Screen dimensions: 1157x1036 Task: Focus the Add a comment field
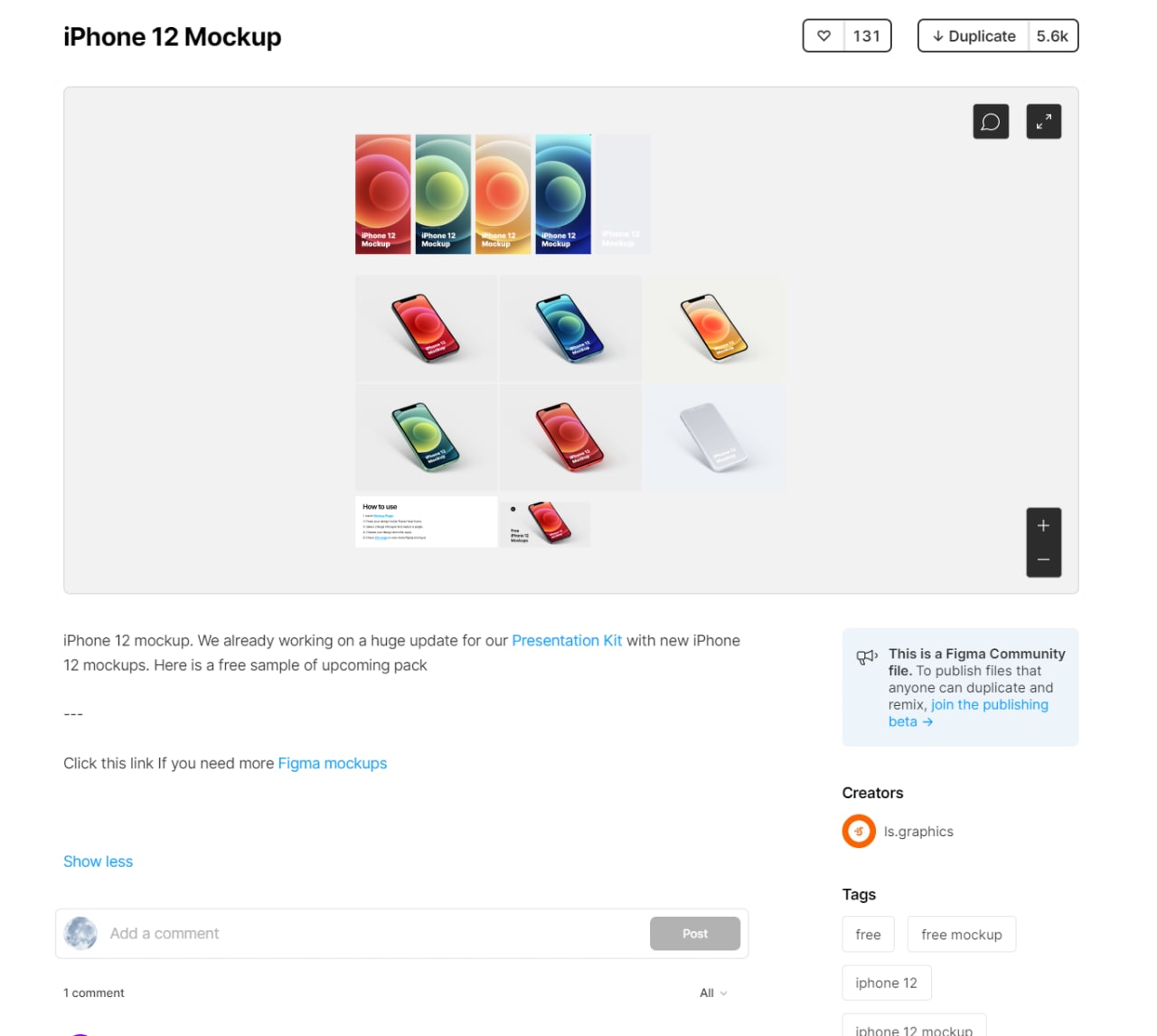coord(375,934)
